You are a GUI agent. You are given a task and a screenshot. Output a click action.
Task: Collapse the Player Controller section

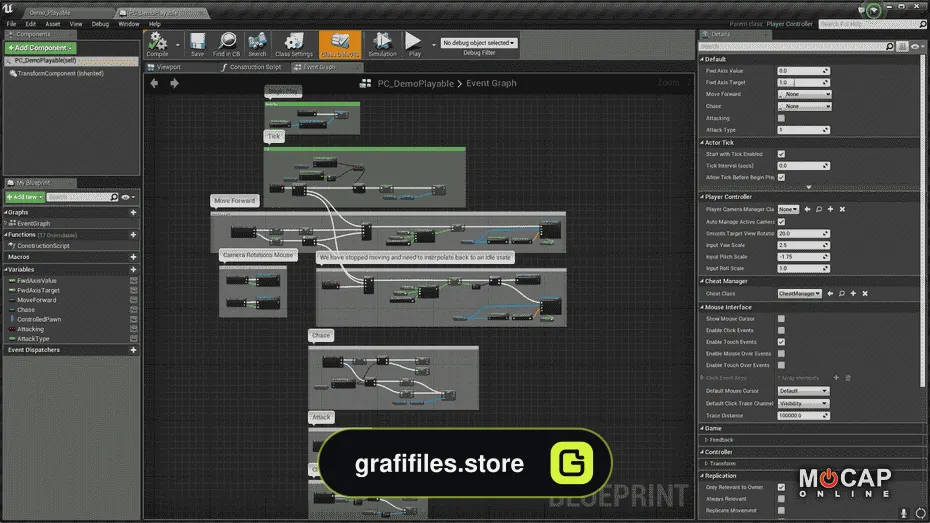[702, 197]
